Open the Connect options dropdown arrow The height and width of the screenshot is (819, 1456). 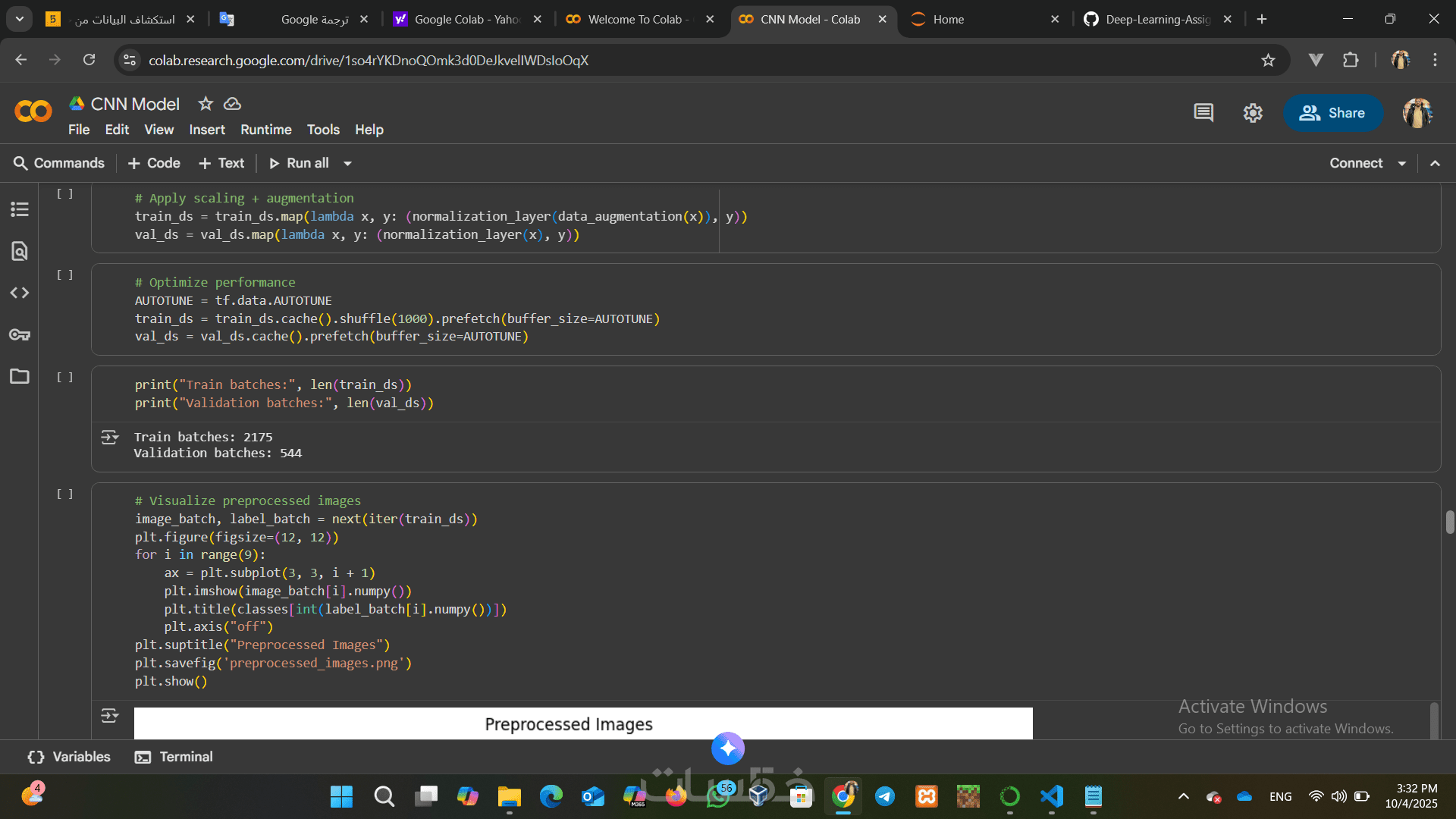[1402, 163]
